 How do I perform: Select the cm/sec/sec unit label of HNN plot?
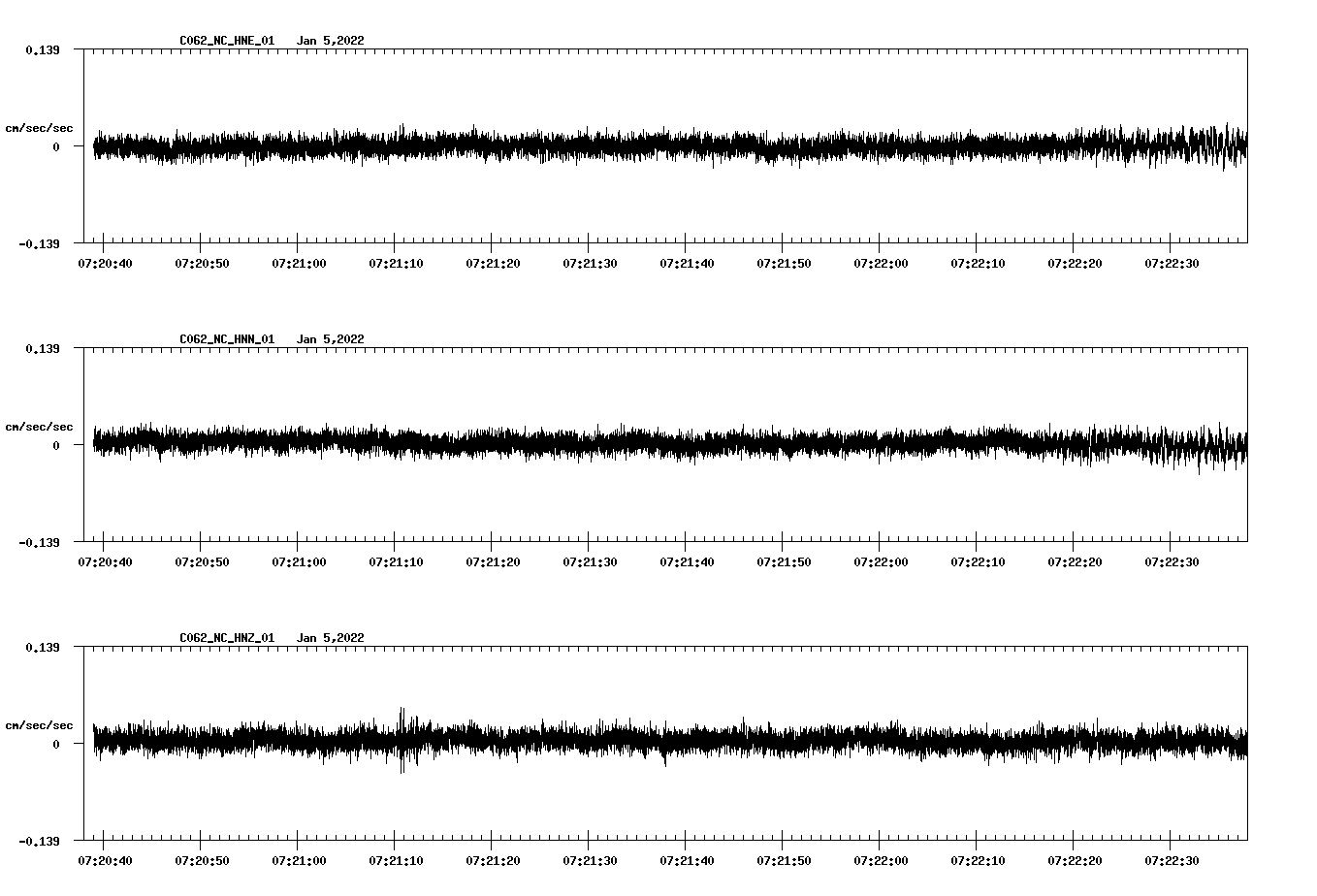click(39, 427)
